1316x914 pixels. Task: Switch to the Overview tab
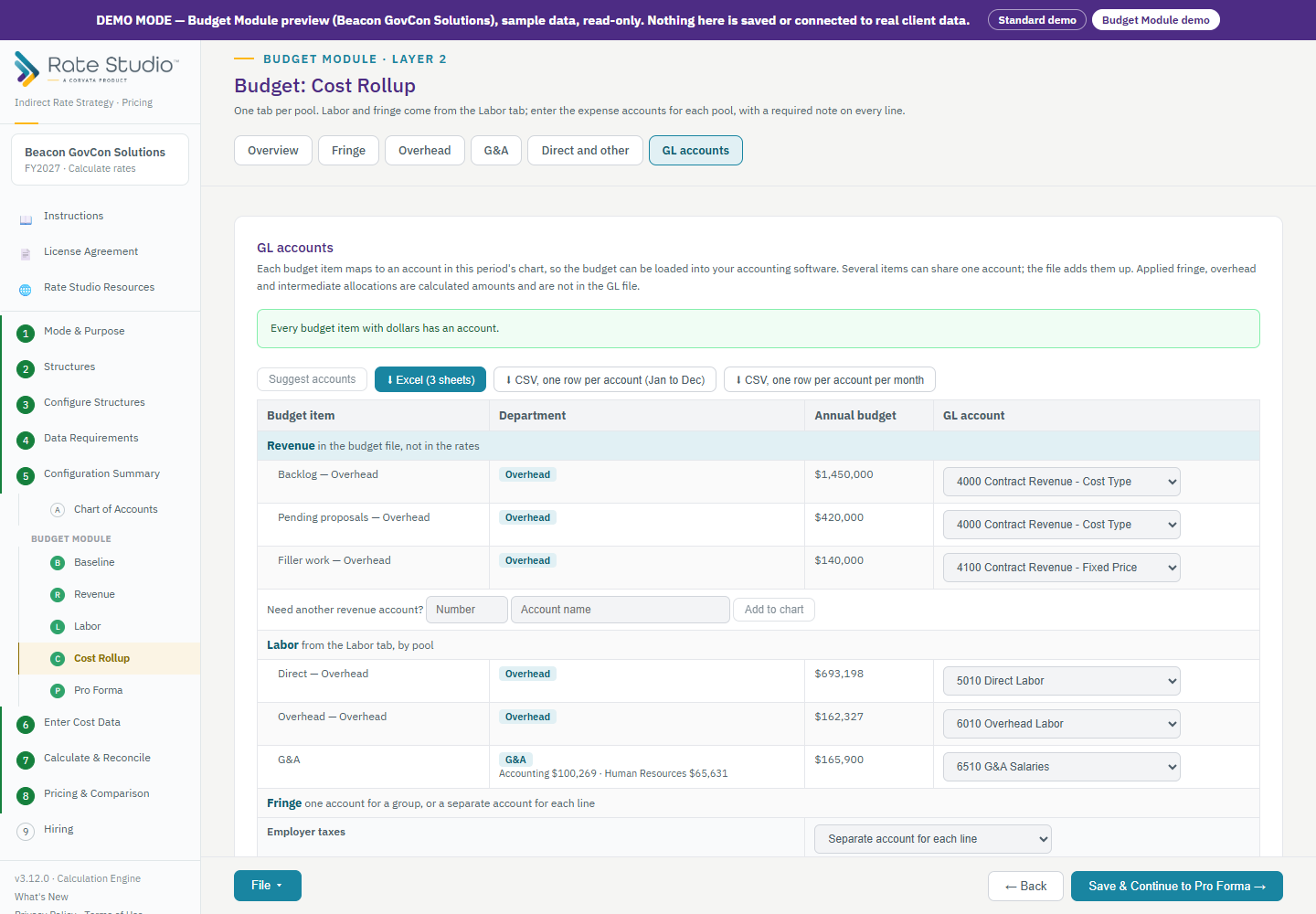point(273,151)
